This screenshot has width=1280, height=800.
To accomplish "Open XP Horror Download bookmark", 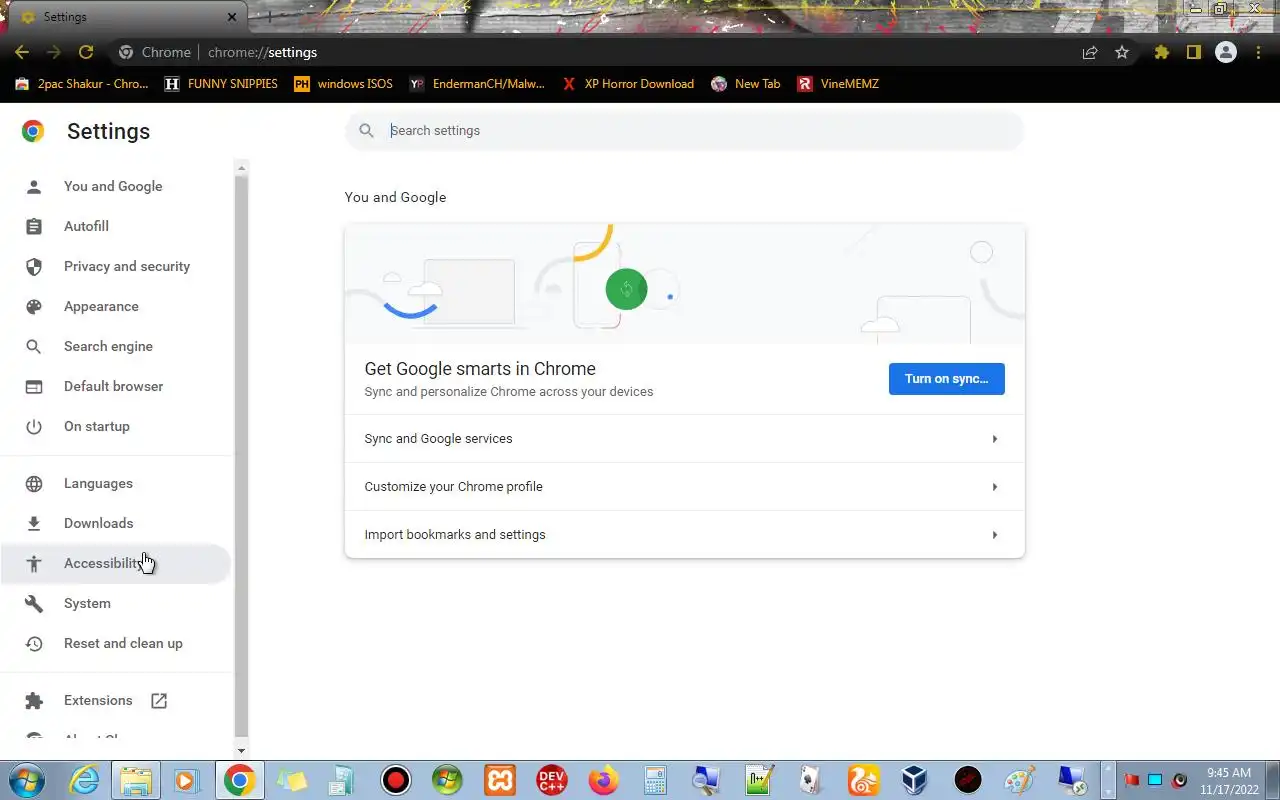I will coord(628,84).
